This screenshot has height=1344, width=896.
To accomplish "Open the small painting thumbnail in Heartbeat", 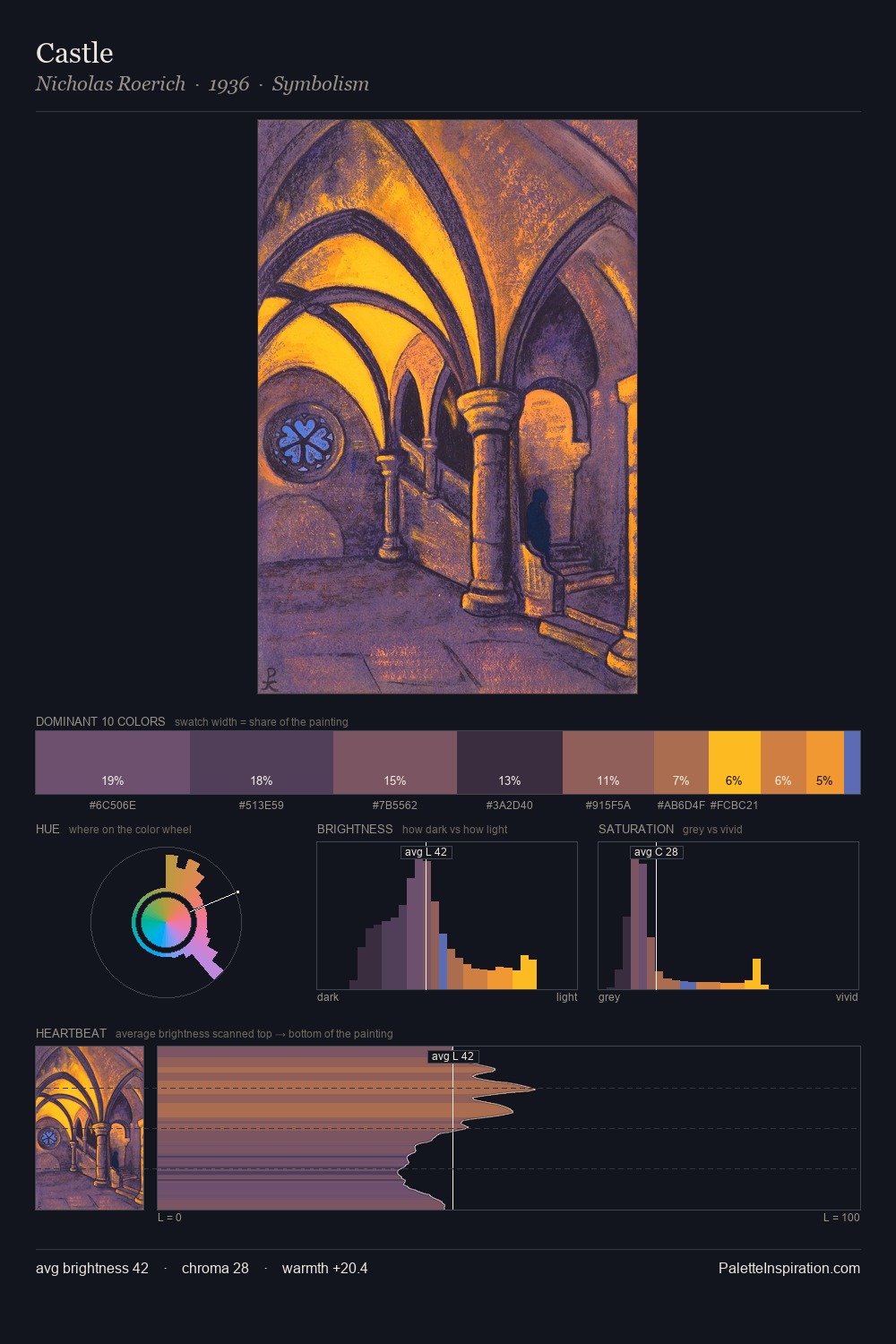I will (x=90, y=1128).
